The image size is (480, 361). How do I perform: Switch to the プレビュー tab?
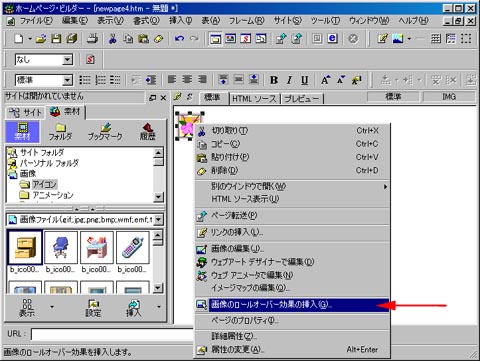tap(302, 99)
